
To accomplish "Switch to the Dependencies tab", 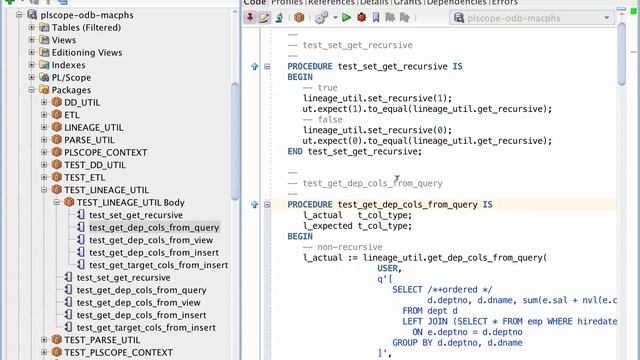I will coord(456,2).
